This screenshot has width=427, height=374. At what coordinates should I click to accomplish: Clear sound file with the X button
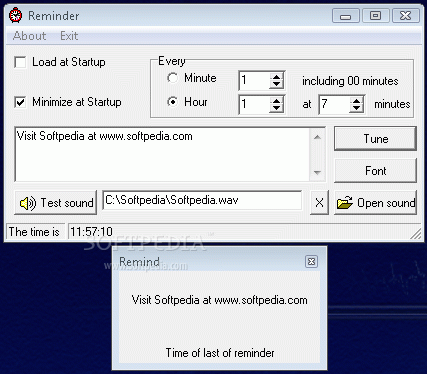(x=319, y=202)
